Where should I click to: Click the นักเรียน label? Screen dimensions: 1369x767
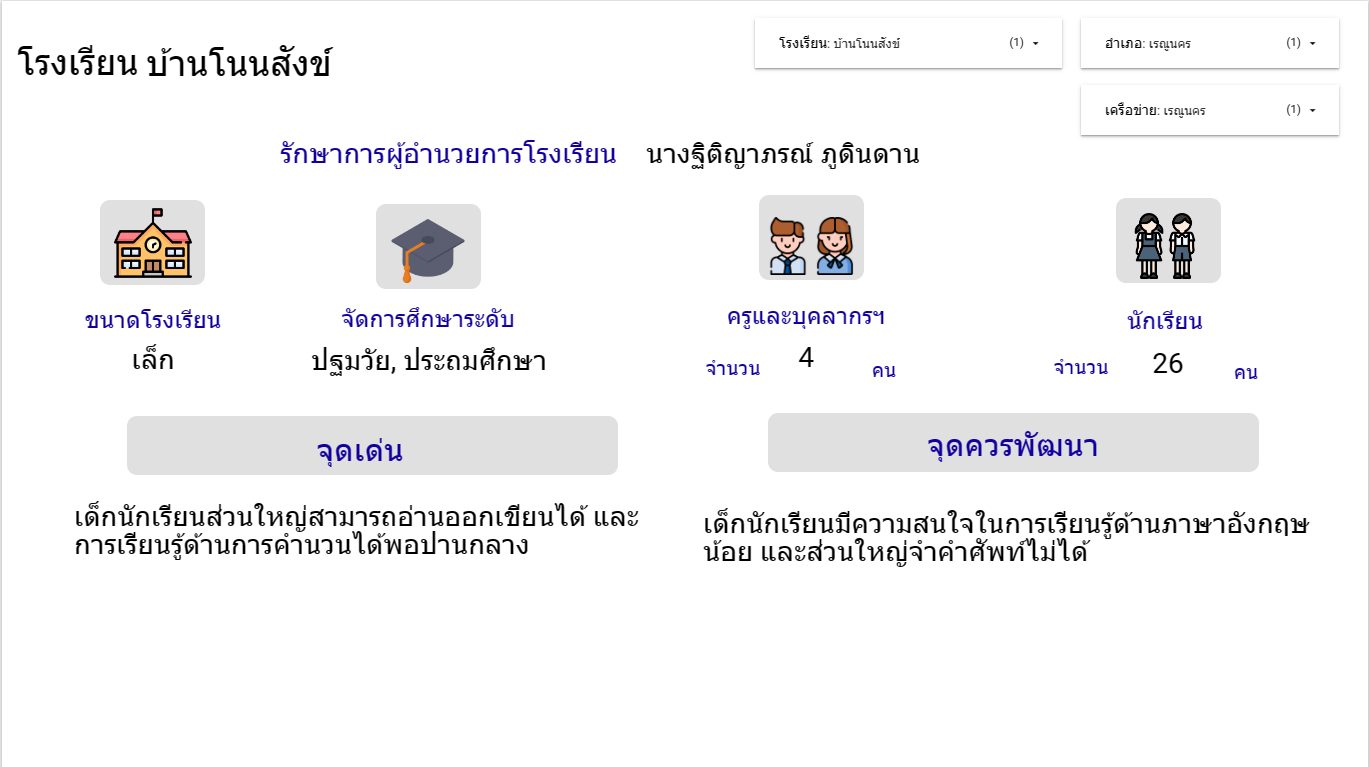tap(1164, 322)
